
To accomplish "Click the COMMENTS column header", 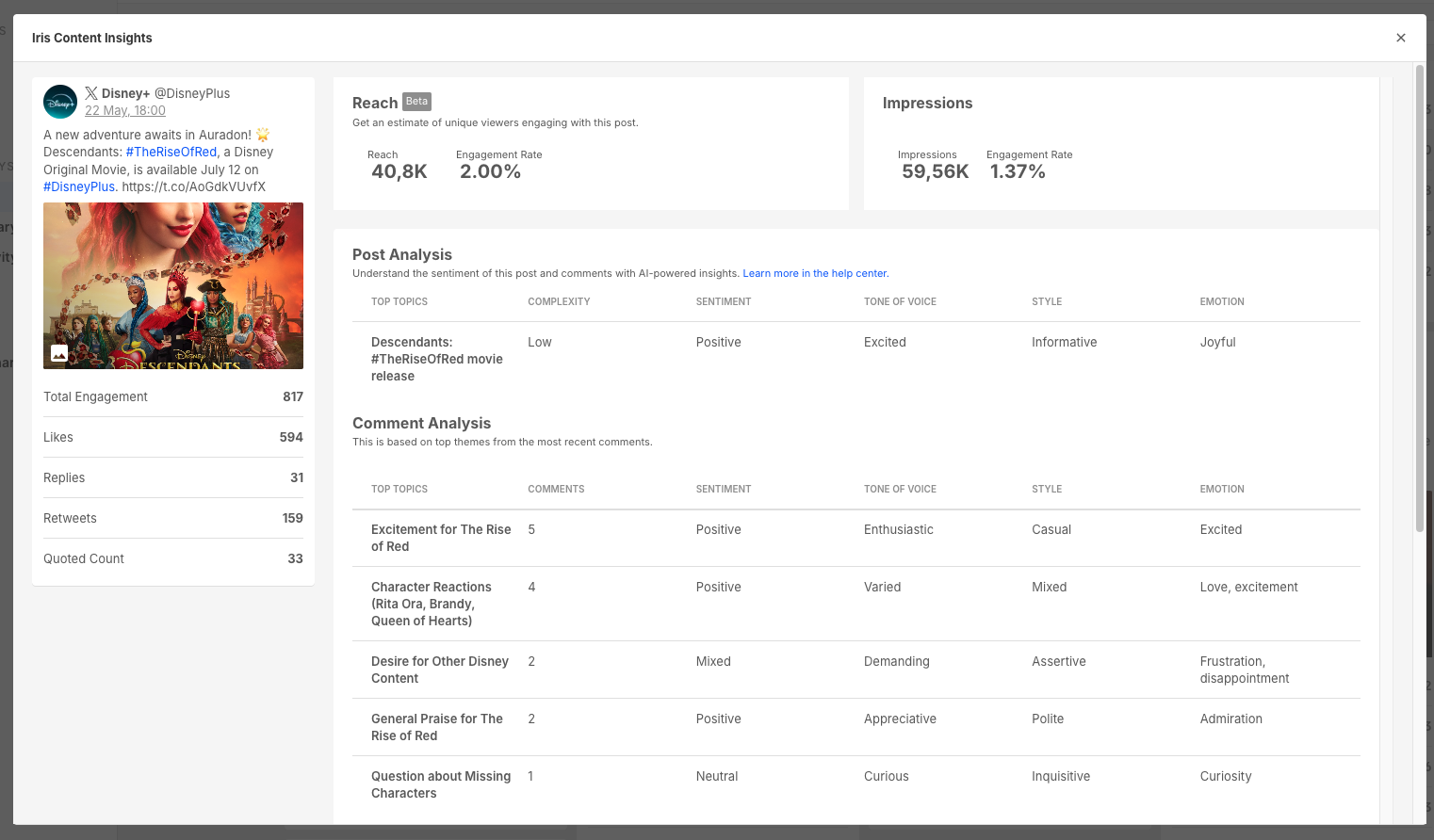I will [556, 489].
